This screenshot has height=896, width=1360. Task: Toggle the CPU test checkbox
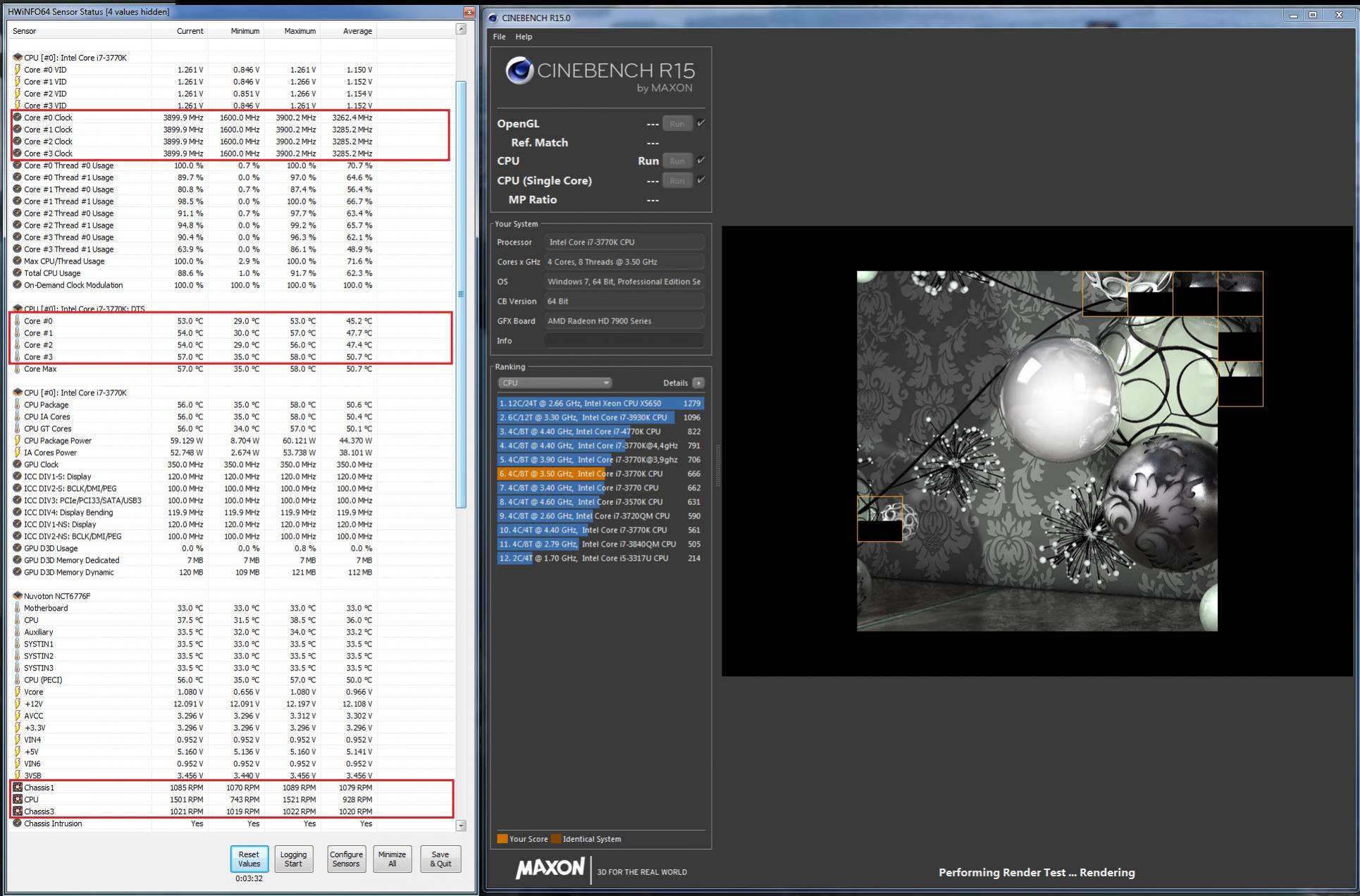point(700,161)
